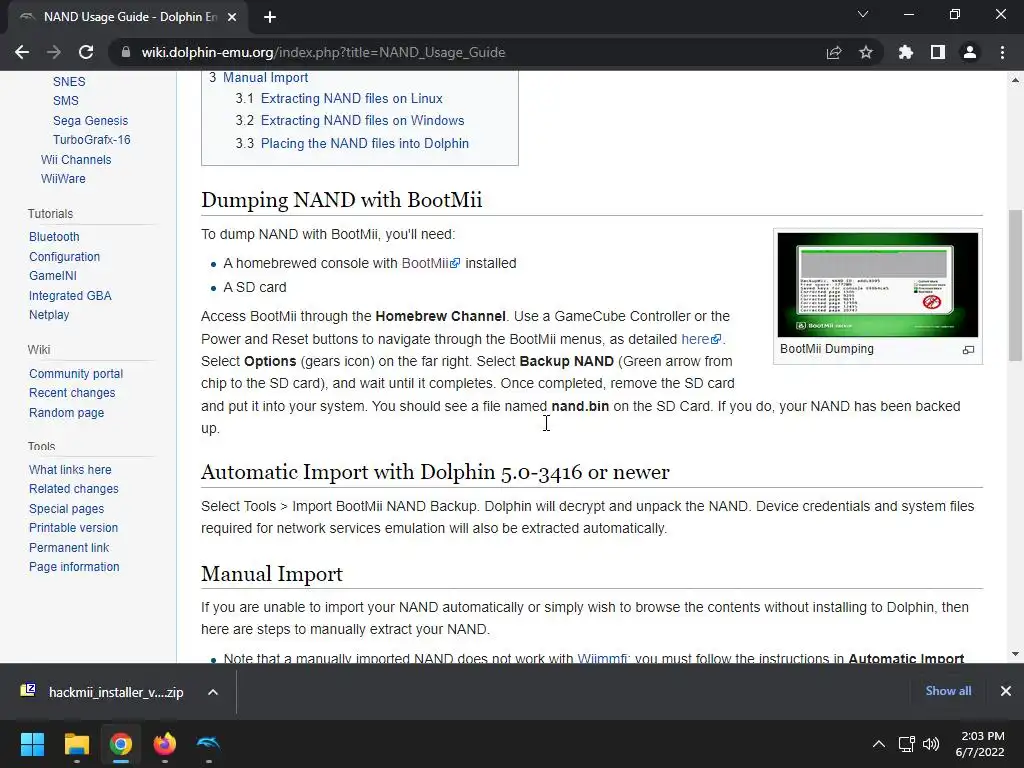Open WiiWare sidebar link
This screenshot has height=768, width=1024.
63,179
